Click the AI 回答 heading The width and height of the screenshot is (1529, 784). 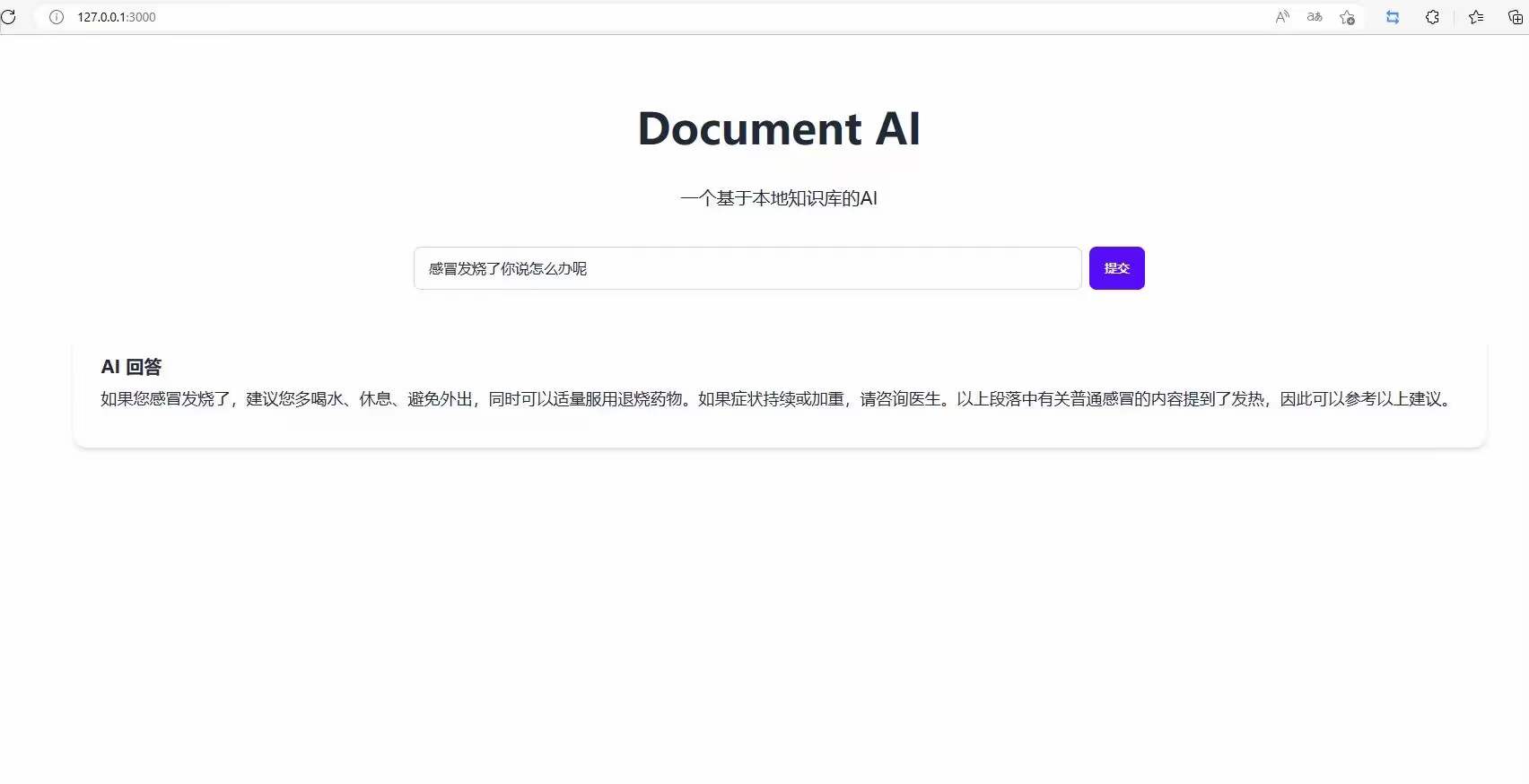coord(131,367)
